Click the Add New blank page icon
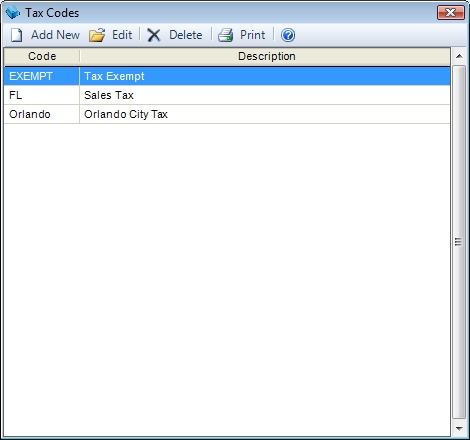 (16, 35)
